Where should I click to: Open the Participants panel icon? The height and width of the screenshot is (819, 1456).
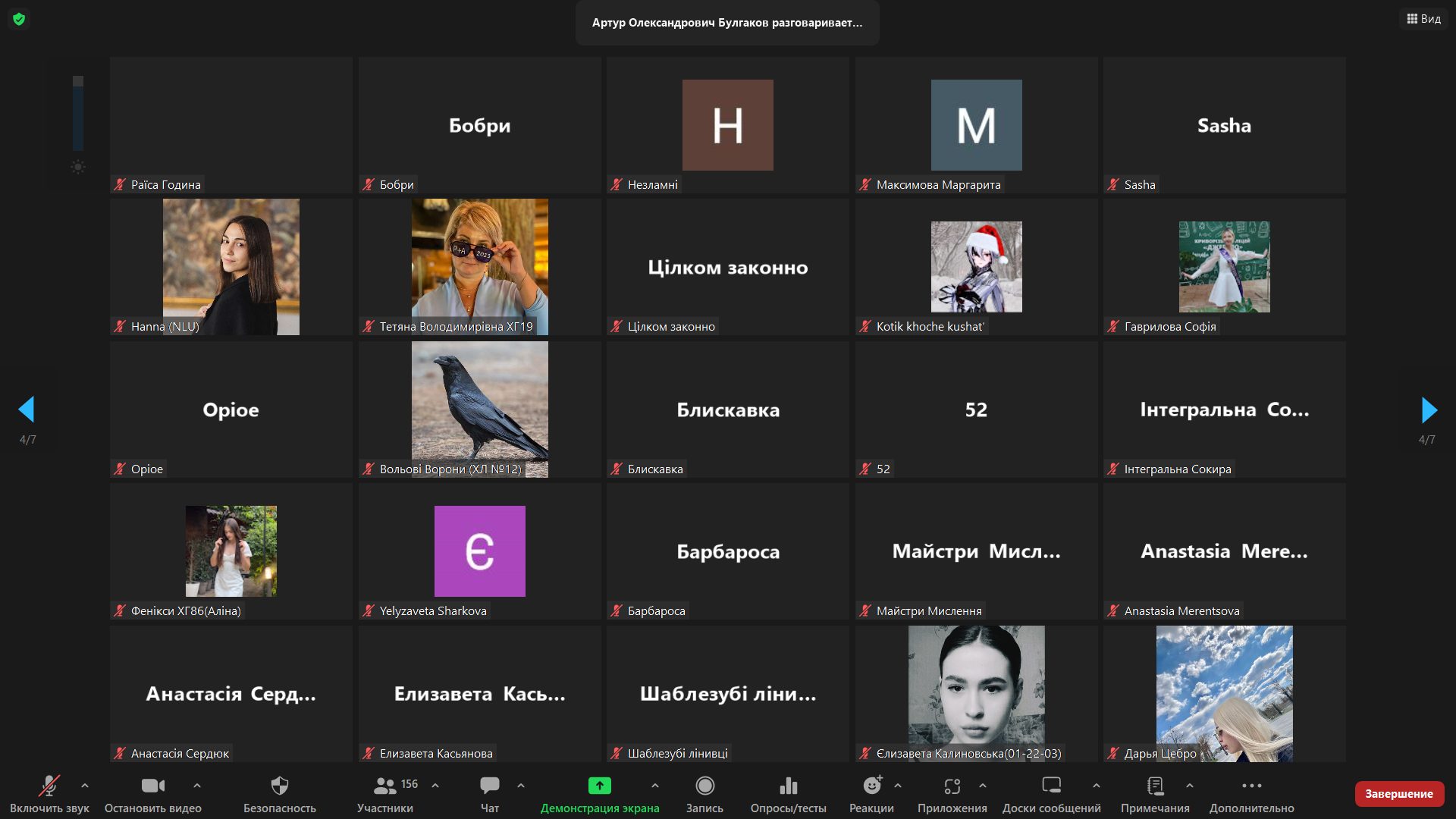(385, 786)
